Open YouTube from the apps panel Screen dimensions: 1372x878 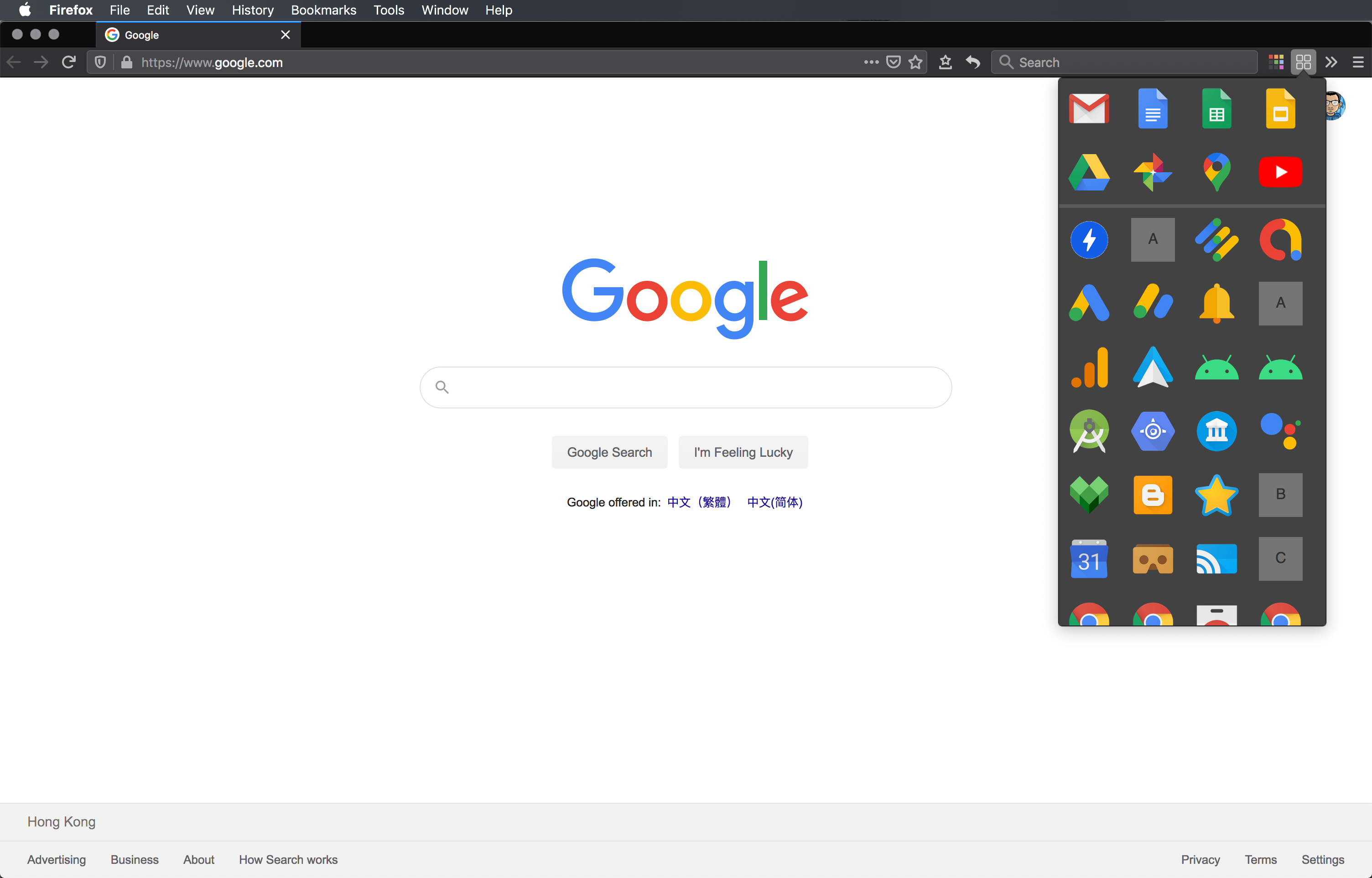click(1280, 172)
